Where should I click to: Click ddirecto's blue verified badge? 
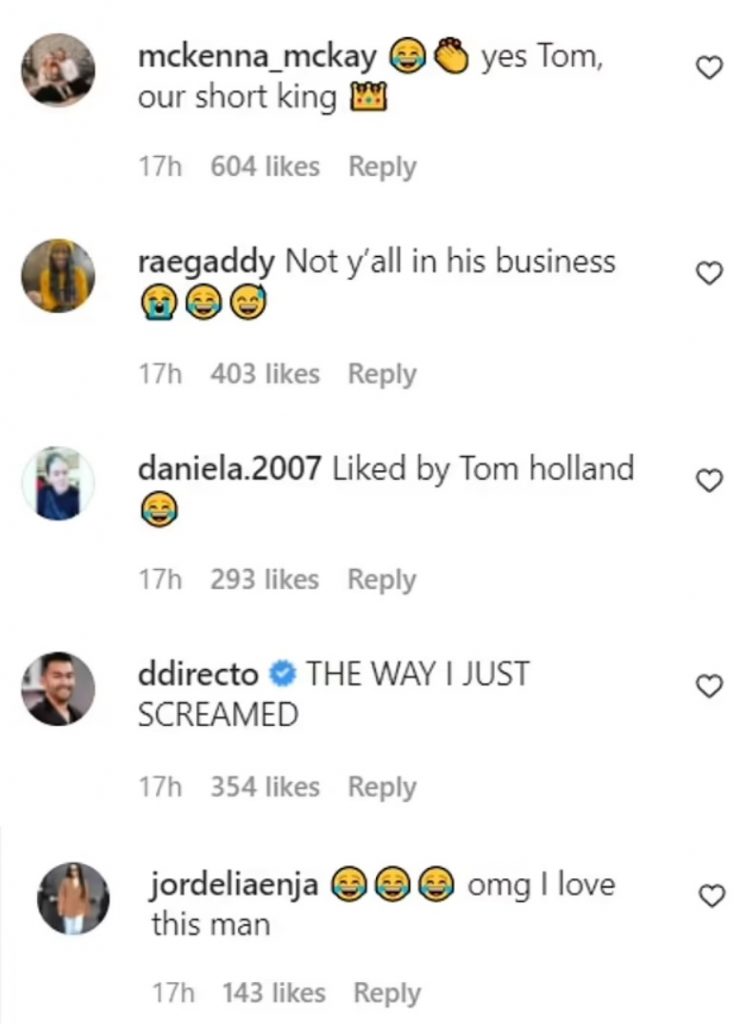tap(281, 673)
